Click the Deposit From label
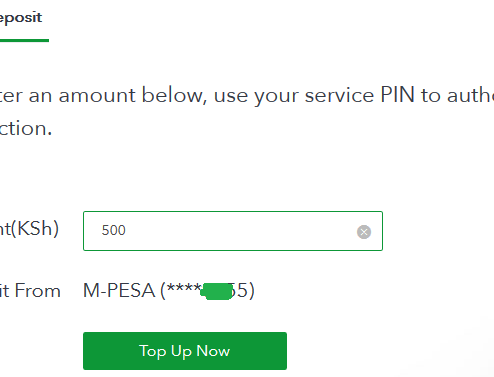The height and width of the screenshot is (377, 494). (30, 291)
